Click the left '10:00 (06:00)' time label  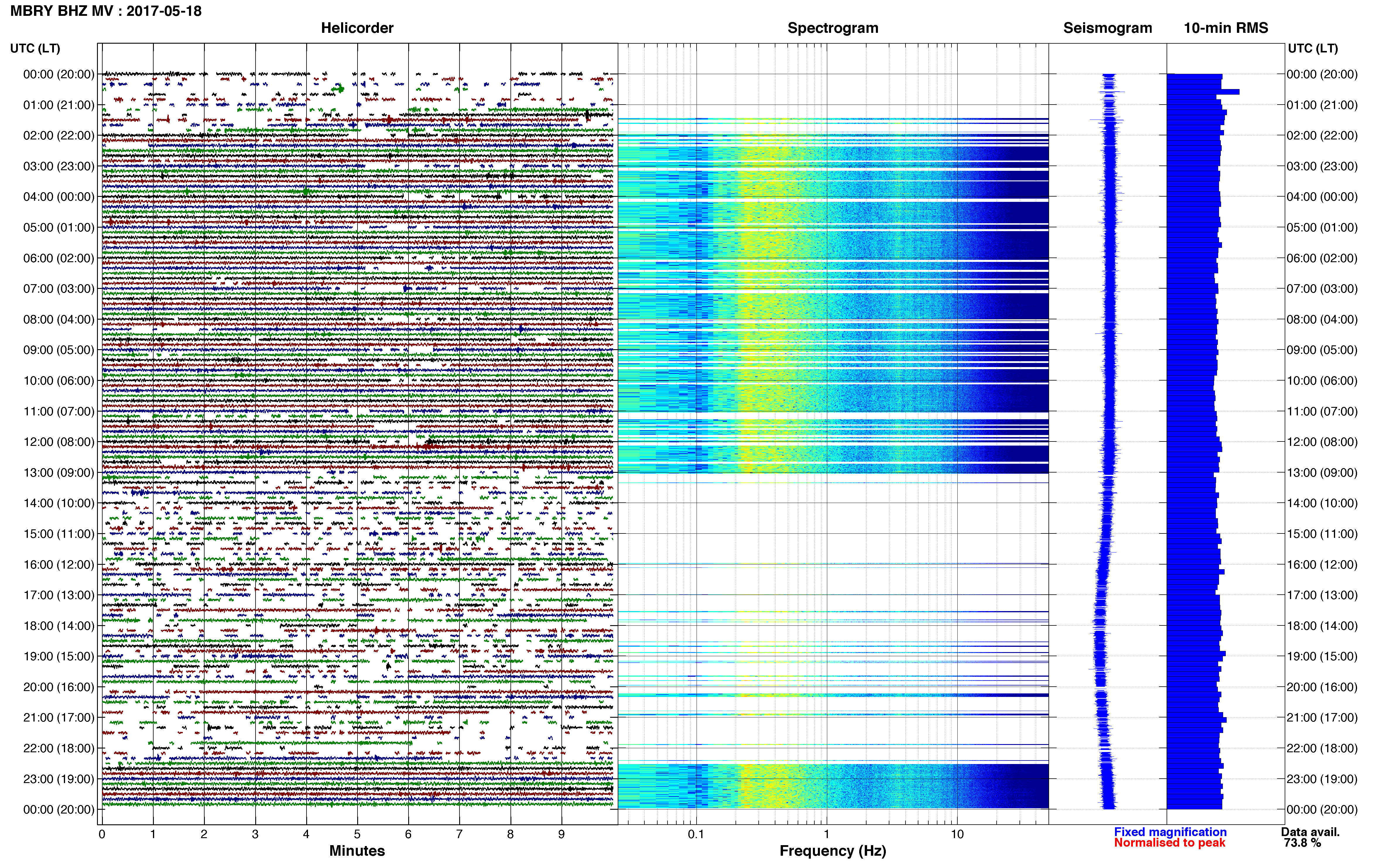[x=59, y=381]
